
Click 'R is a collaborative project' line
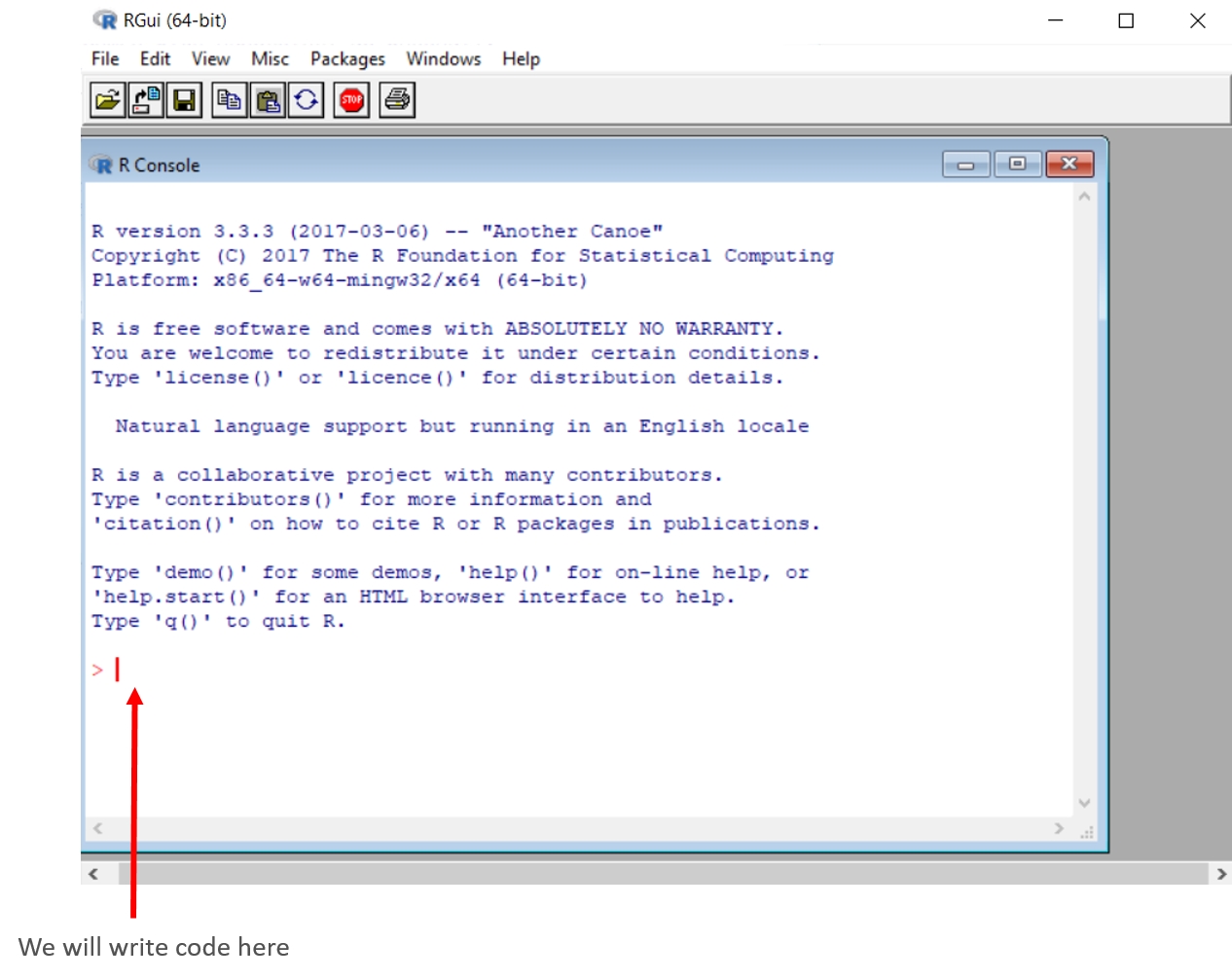click(x=408, y=475)
